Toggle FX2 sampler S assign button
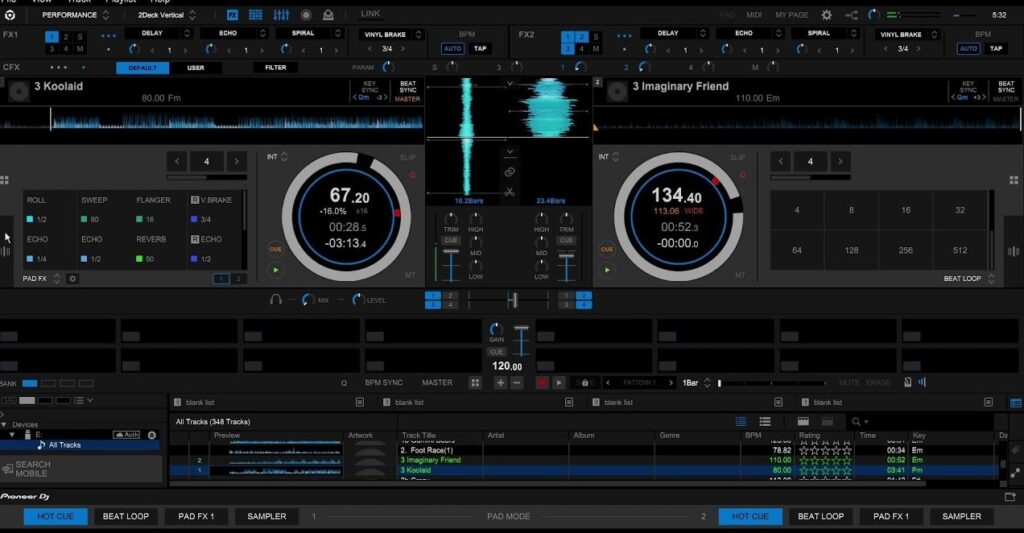Image resolution: width=1024 pixels, height=533 pixels. point(595,37)
